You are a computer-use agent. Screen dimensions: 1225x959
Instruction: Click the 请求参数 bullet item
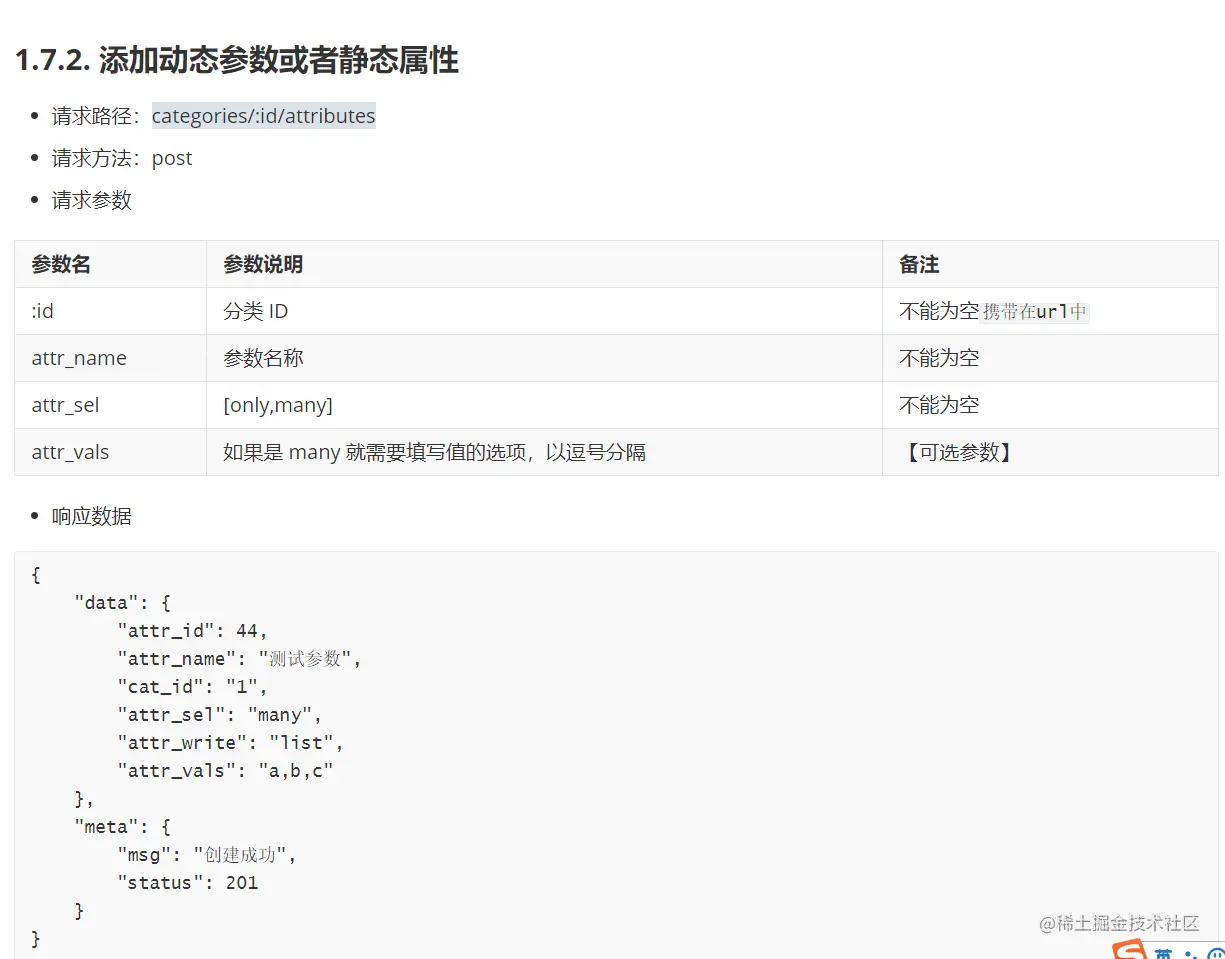(92, 200)
